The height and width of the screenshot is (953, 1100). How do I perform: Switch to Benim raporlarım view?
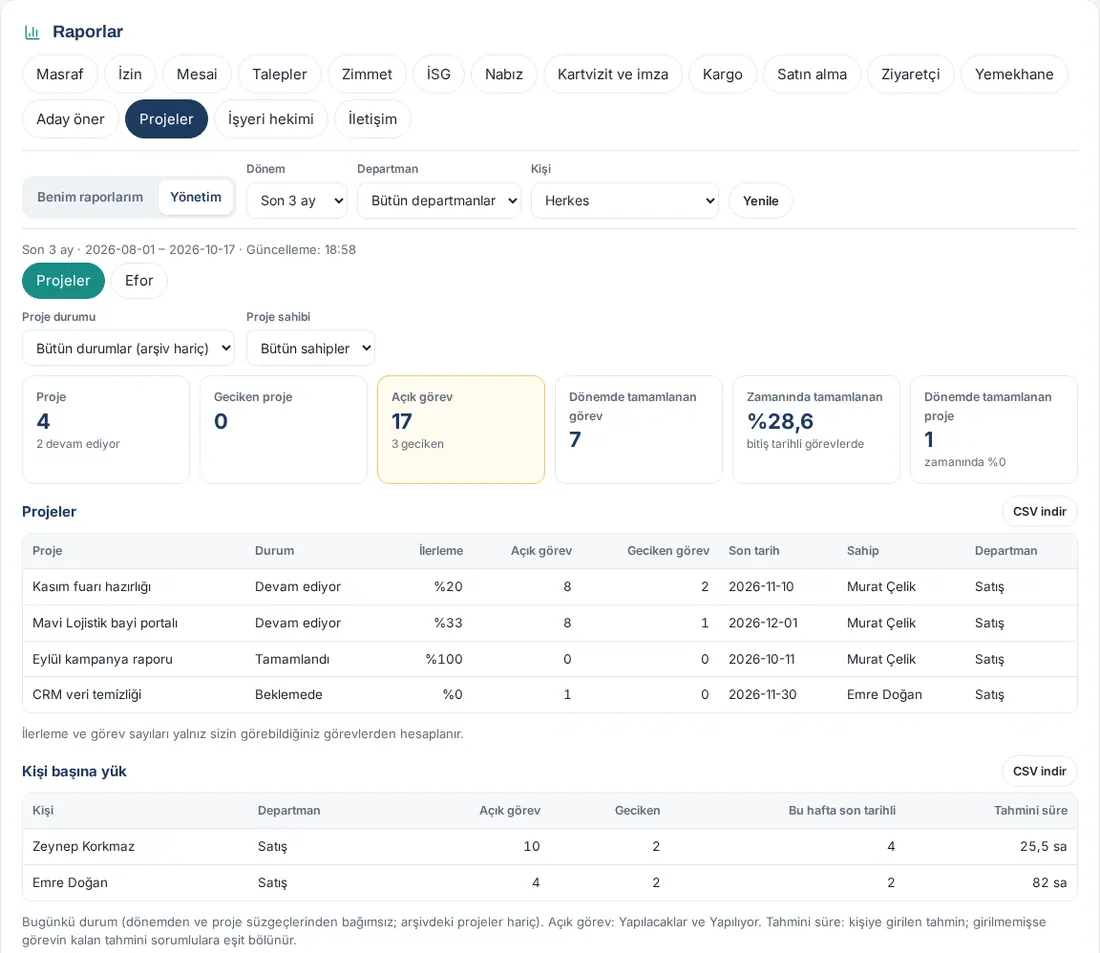click(90, 197)
